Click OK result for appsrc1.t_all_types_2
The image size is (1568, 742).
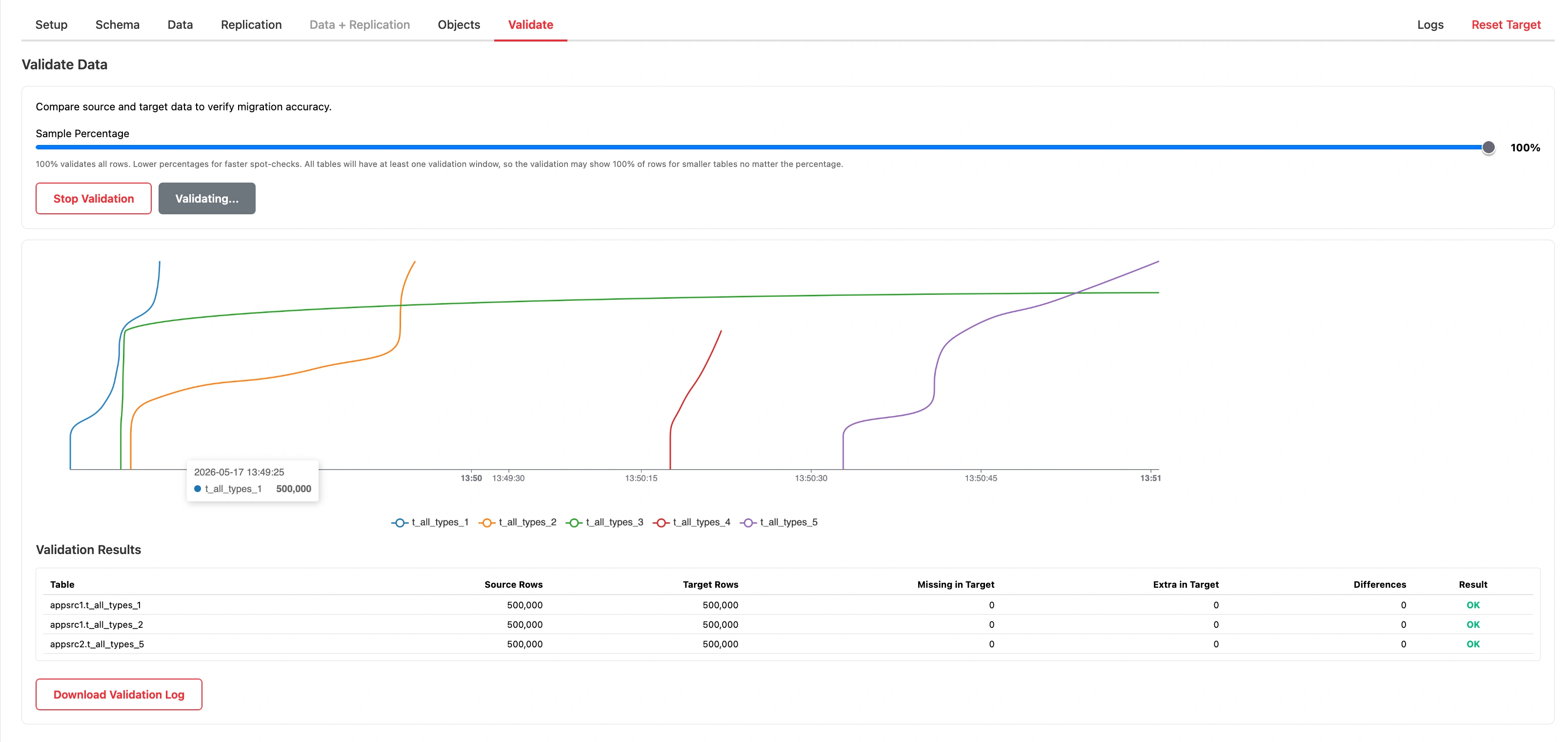tap(1472, 624)
